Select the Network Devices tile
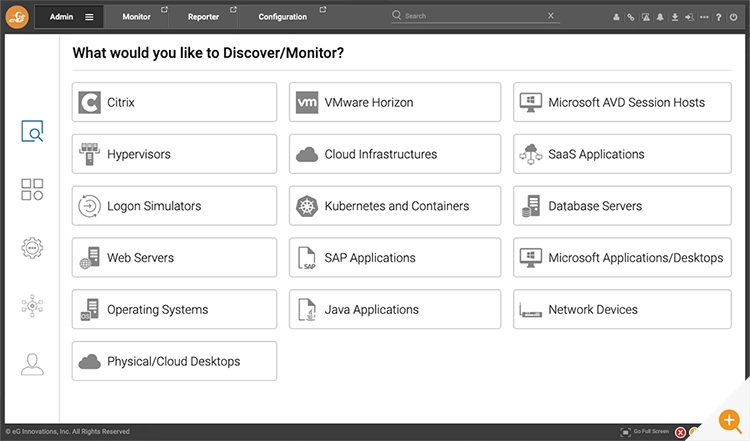Screen dimensions: 750x441 (x=622, y=309)
